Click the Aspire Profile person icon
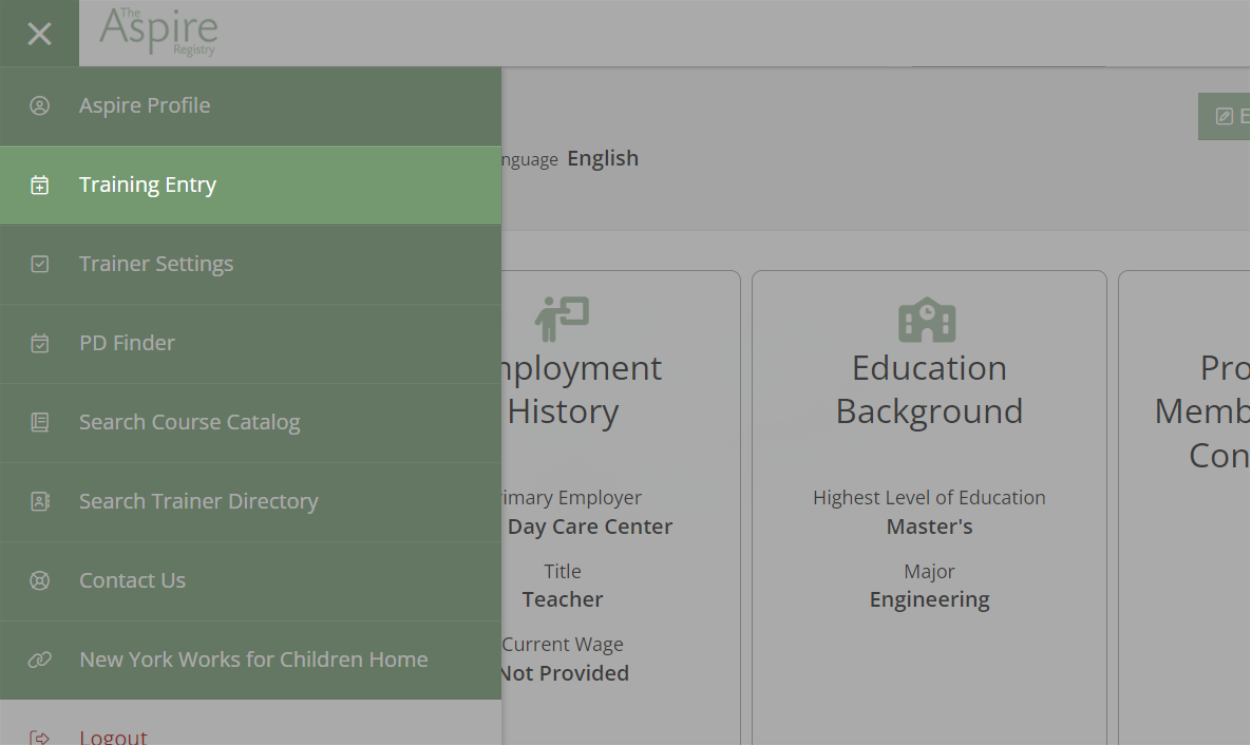The width and height of the screenshot is (1250, 745). [39, 105]
